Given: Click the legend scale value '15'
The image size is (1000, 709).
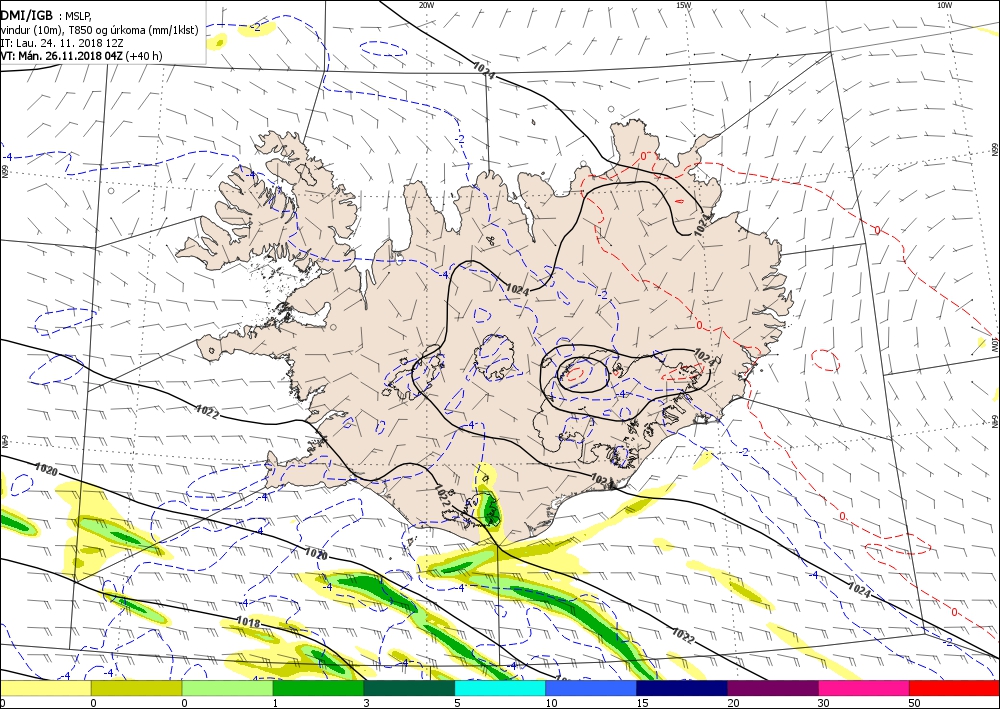Looking at the screenshot, I should pos(642,703).
